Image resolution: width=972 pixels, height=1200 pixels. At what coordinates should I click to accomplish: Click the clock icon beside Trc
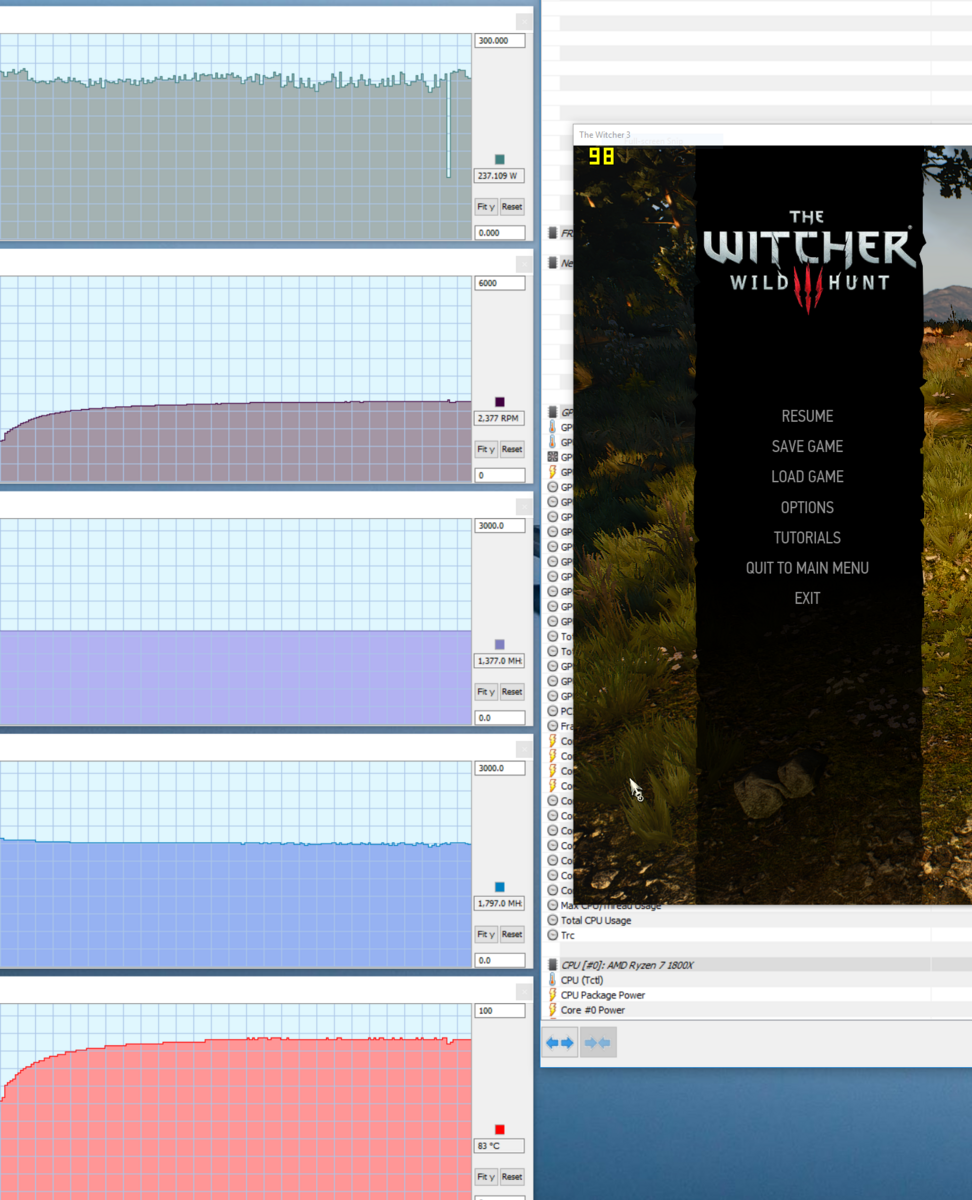click(553, 935)
